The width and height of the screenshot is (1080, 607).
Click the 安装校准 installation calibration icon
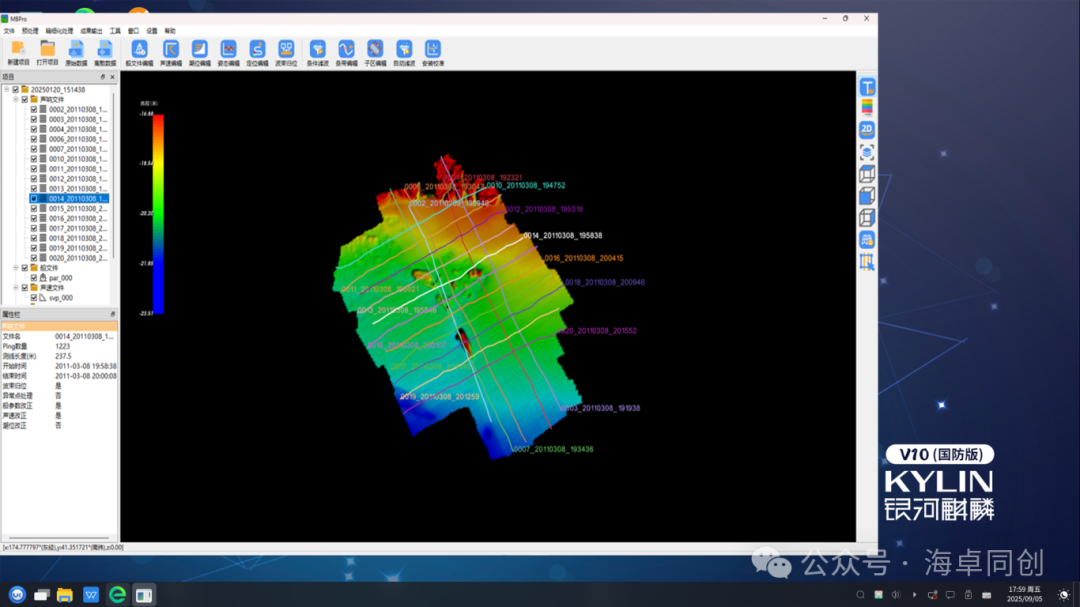[433, 51]
